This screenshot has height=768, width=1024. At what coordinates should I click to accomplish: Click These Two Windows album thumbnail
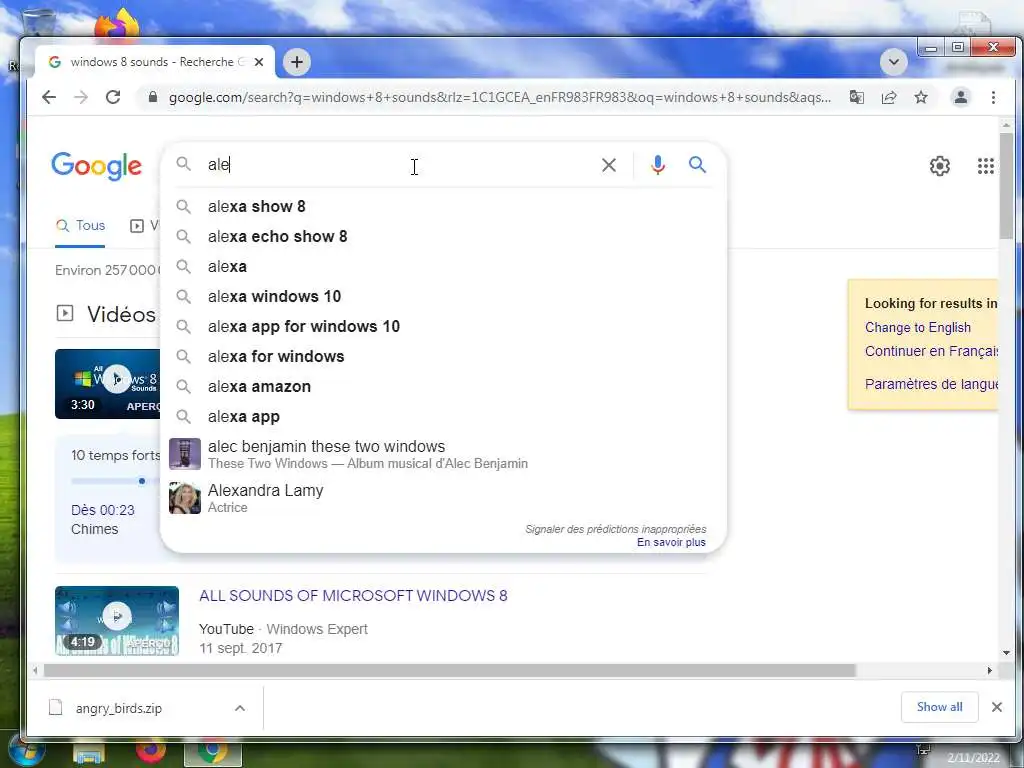[x=185, y=454]
